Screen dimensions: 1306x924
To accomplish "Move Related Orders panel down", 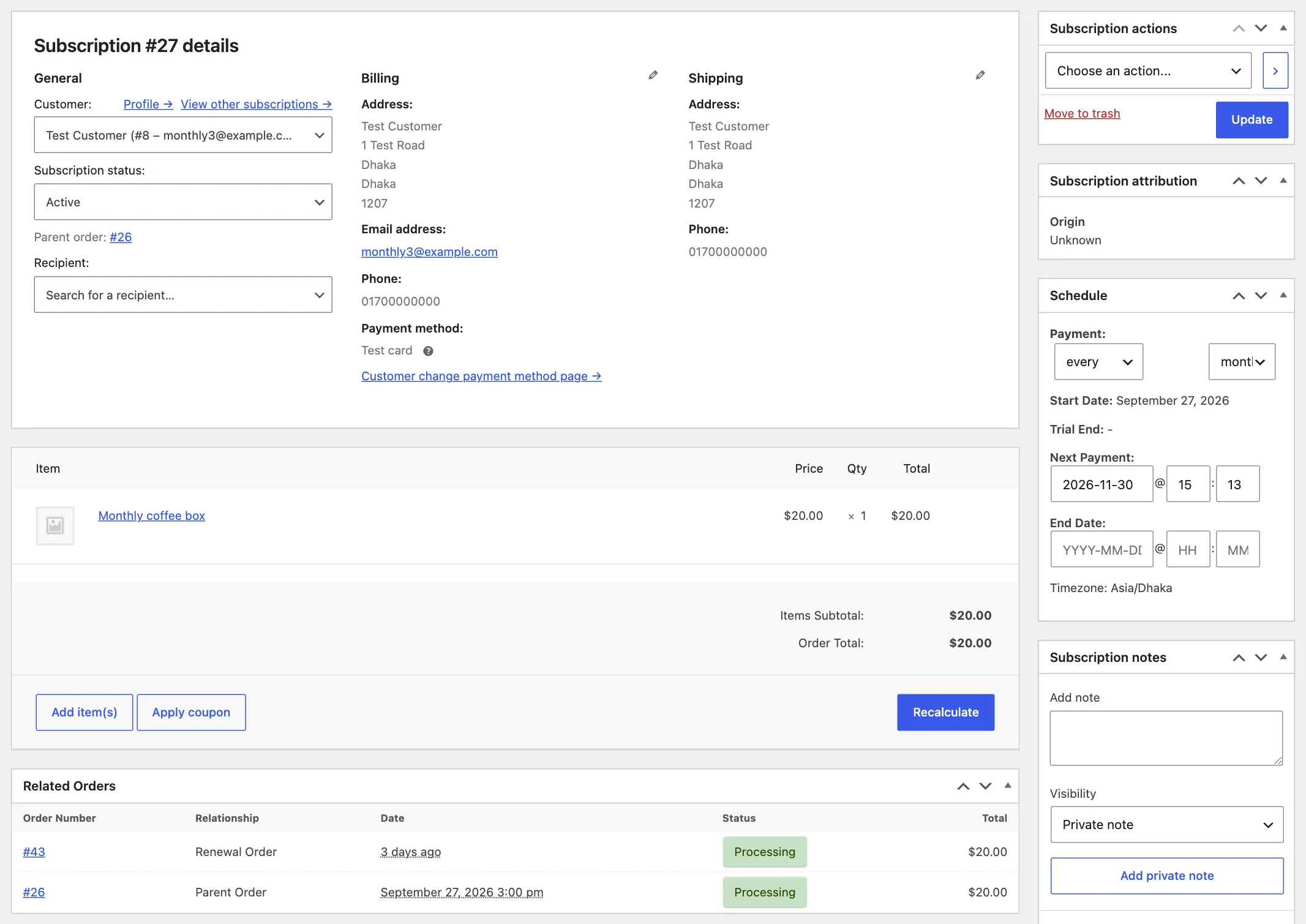I will (985, 786).
